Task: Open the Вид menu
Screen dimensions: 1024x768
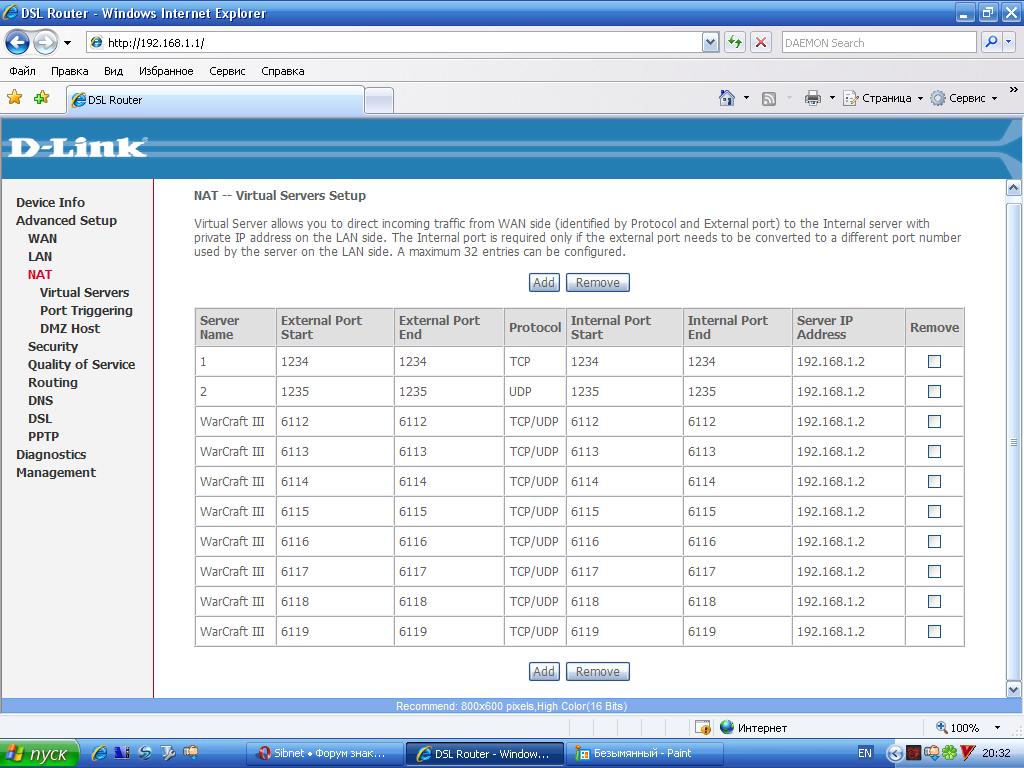Action: [x=113, y=71]
